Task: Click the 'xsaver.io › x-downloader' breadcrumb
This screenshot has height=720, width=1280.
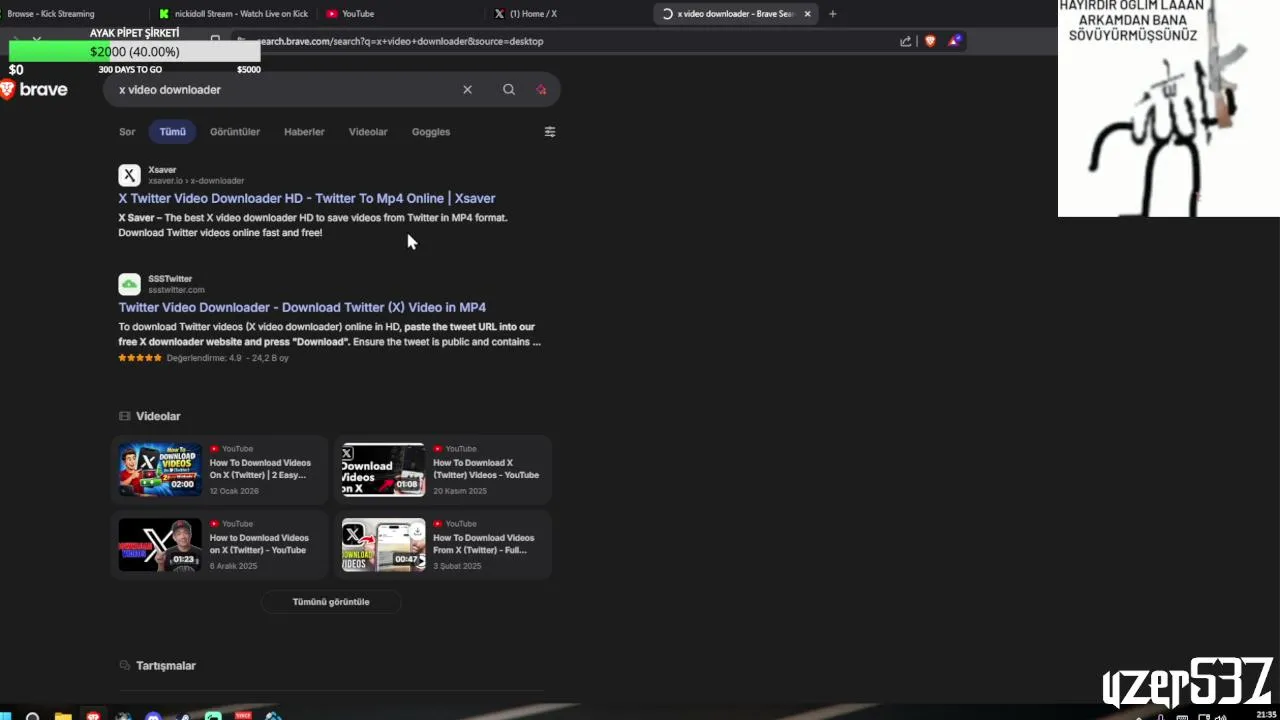Action: [x=196, y=181]
